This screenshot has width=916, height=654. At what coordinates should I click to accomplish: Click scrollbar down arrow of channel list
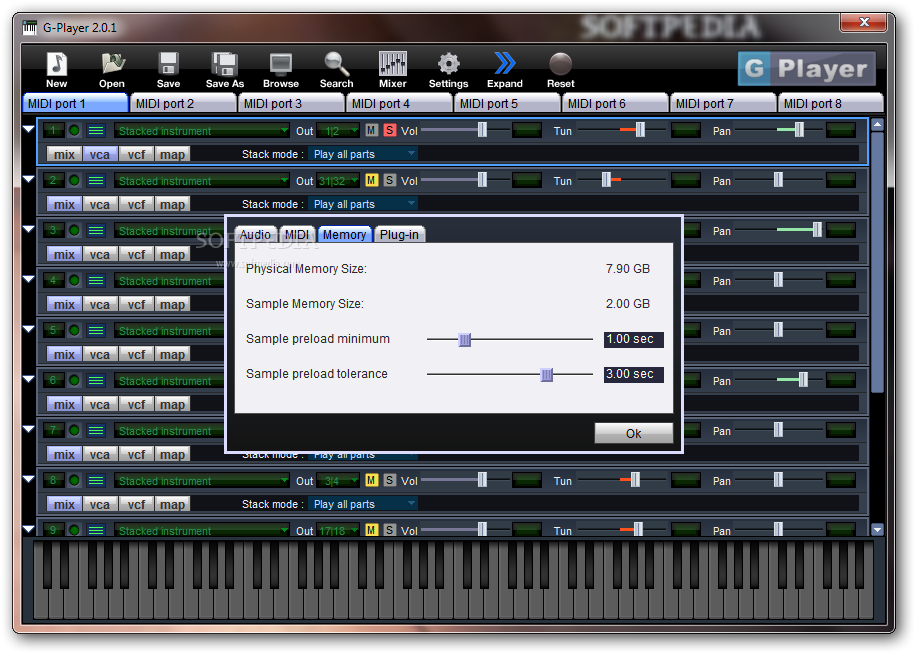(x=877, y=530)
